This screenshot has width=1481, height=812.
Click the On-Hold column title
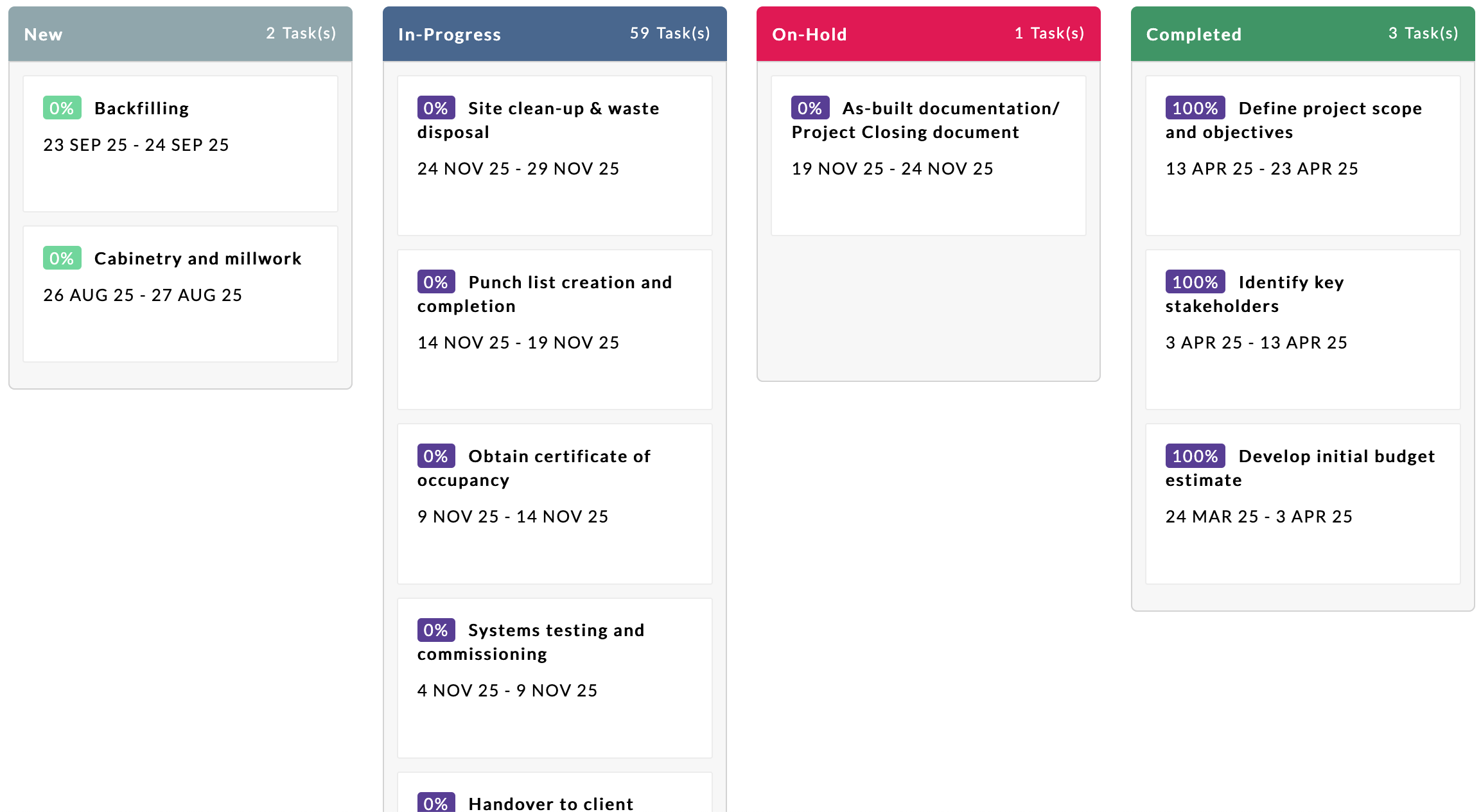coord(809,35)
